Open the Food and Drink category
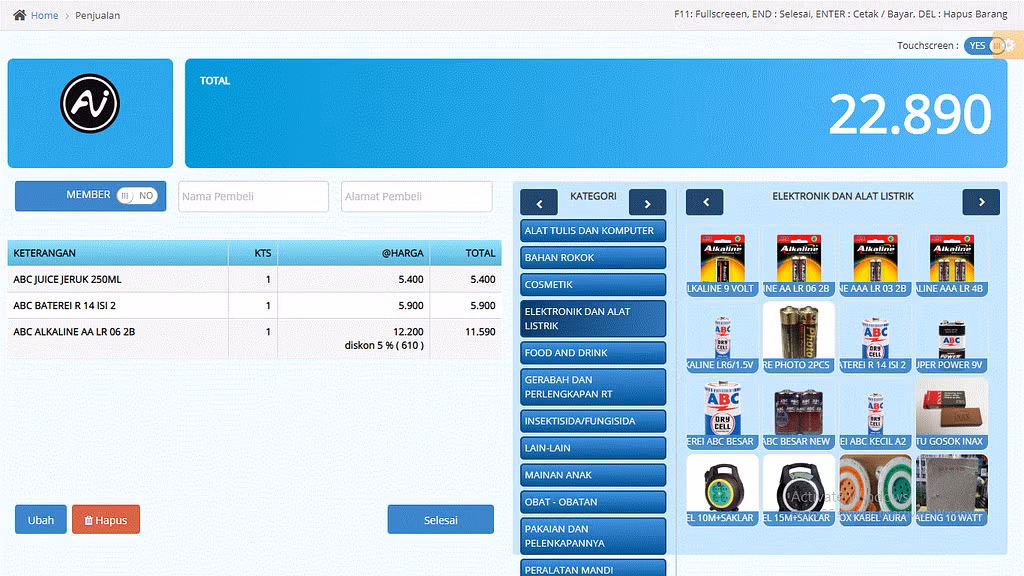Screen dimensions: 1024x576 (x=593, y=353)
